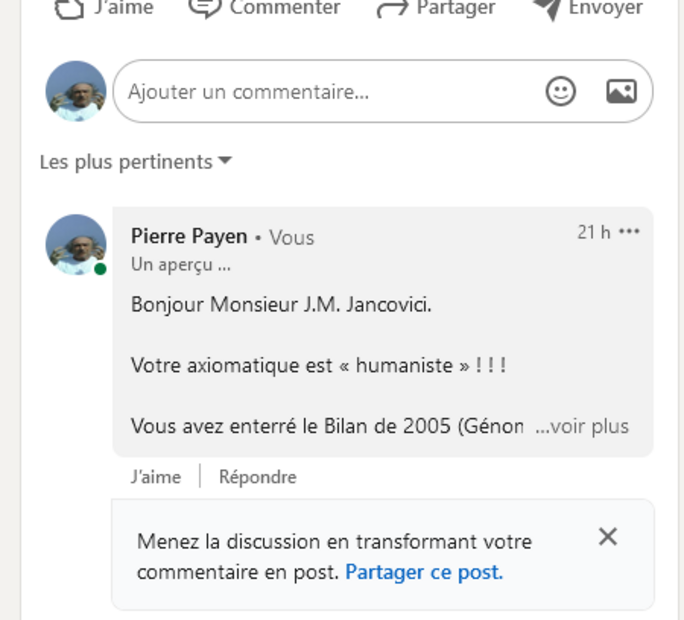684x620 pixels.
Task: Focus the Ajouter un commentaire field
Action: (330, 92)
